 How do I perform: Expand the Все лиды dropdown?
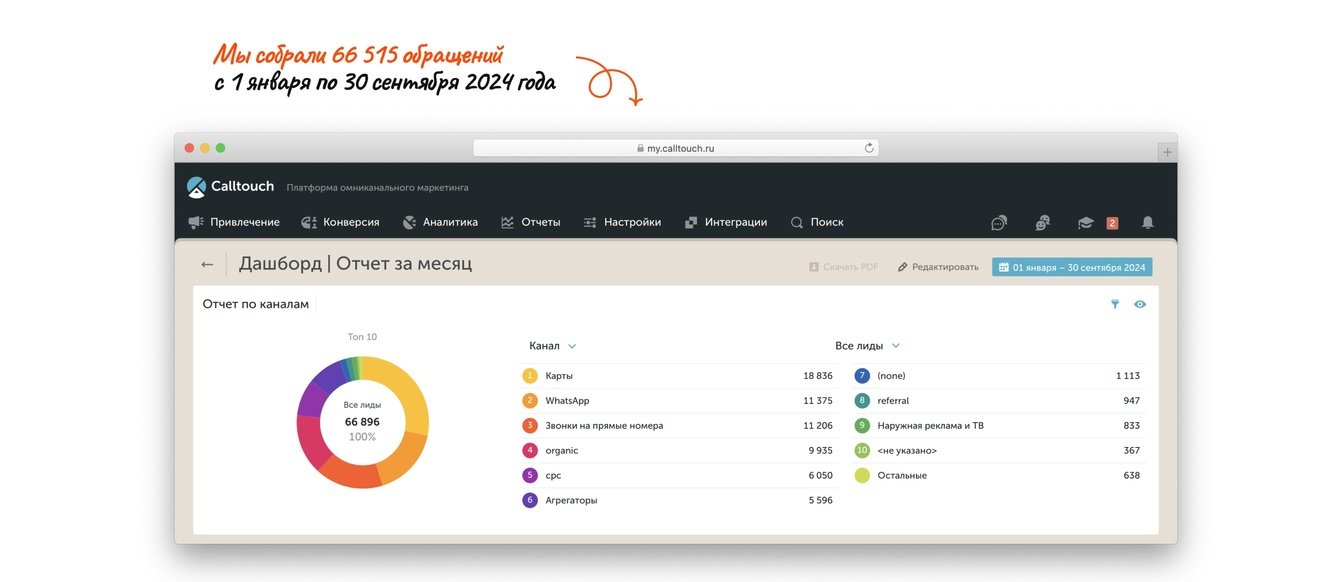867,346
